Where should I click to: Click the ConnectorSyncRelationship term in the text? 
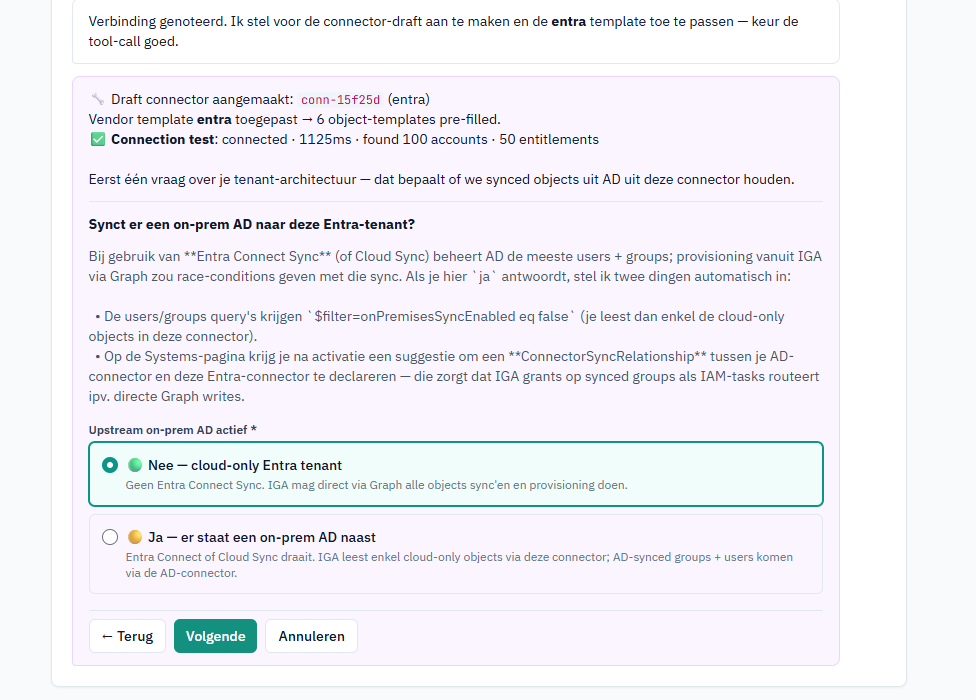click(x=608, y=357)
